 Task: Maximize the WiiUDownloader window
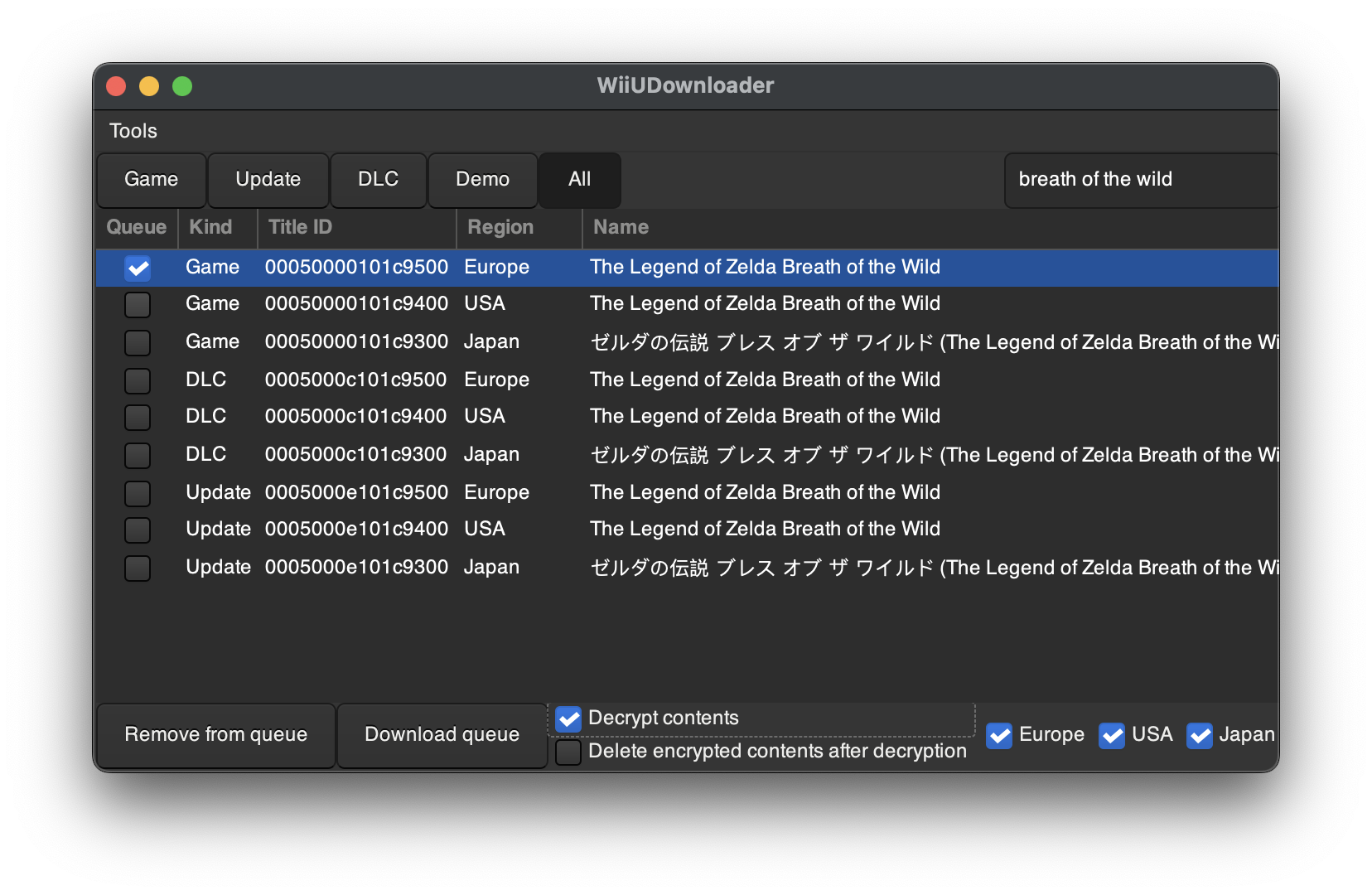182,86
